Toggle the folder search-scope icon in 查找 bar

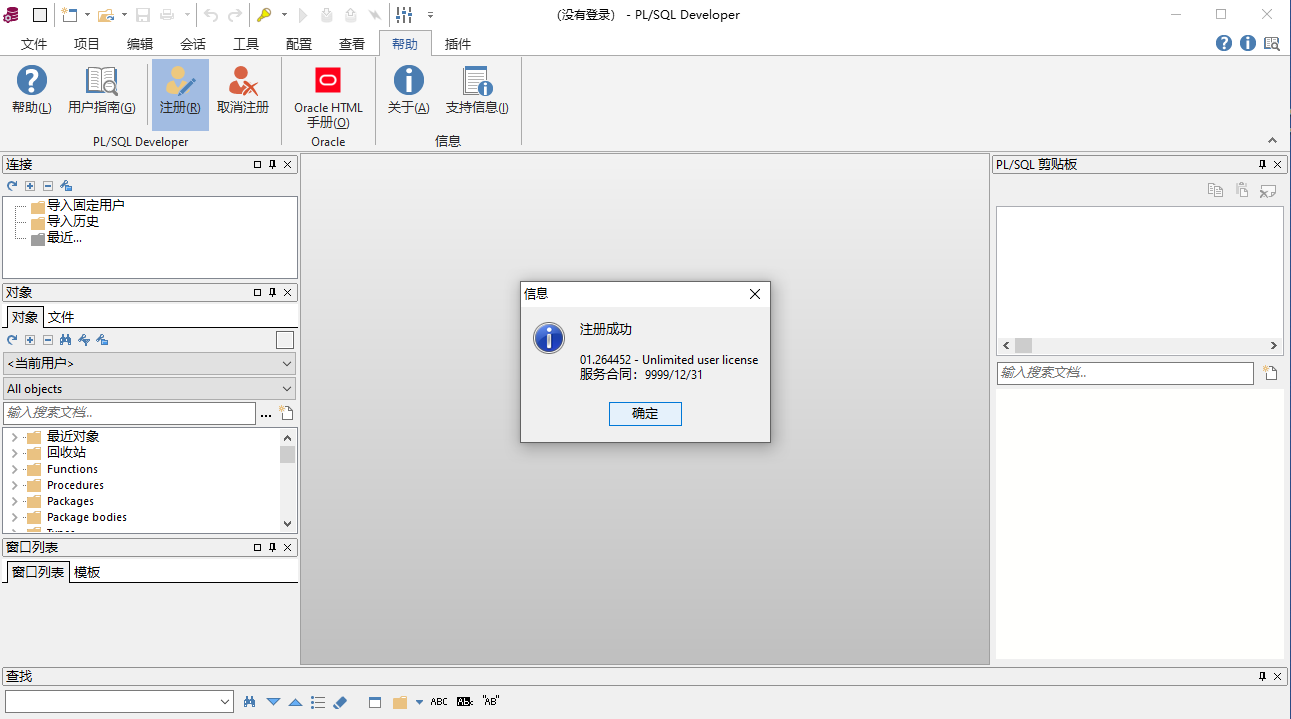[400, 702]
